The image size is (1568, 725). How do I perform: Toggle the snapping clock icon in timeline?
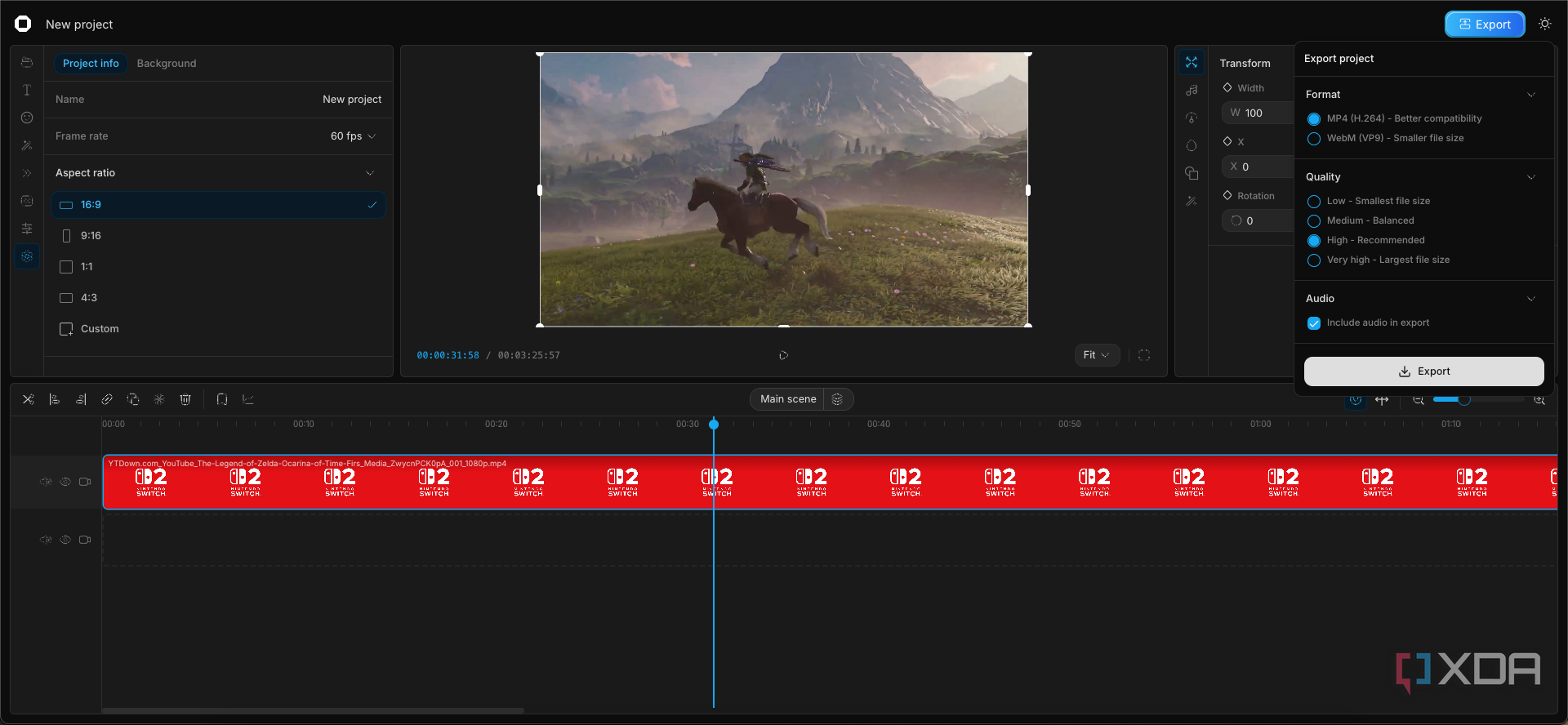(1356, 400)
